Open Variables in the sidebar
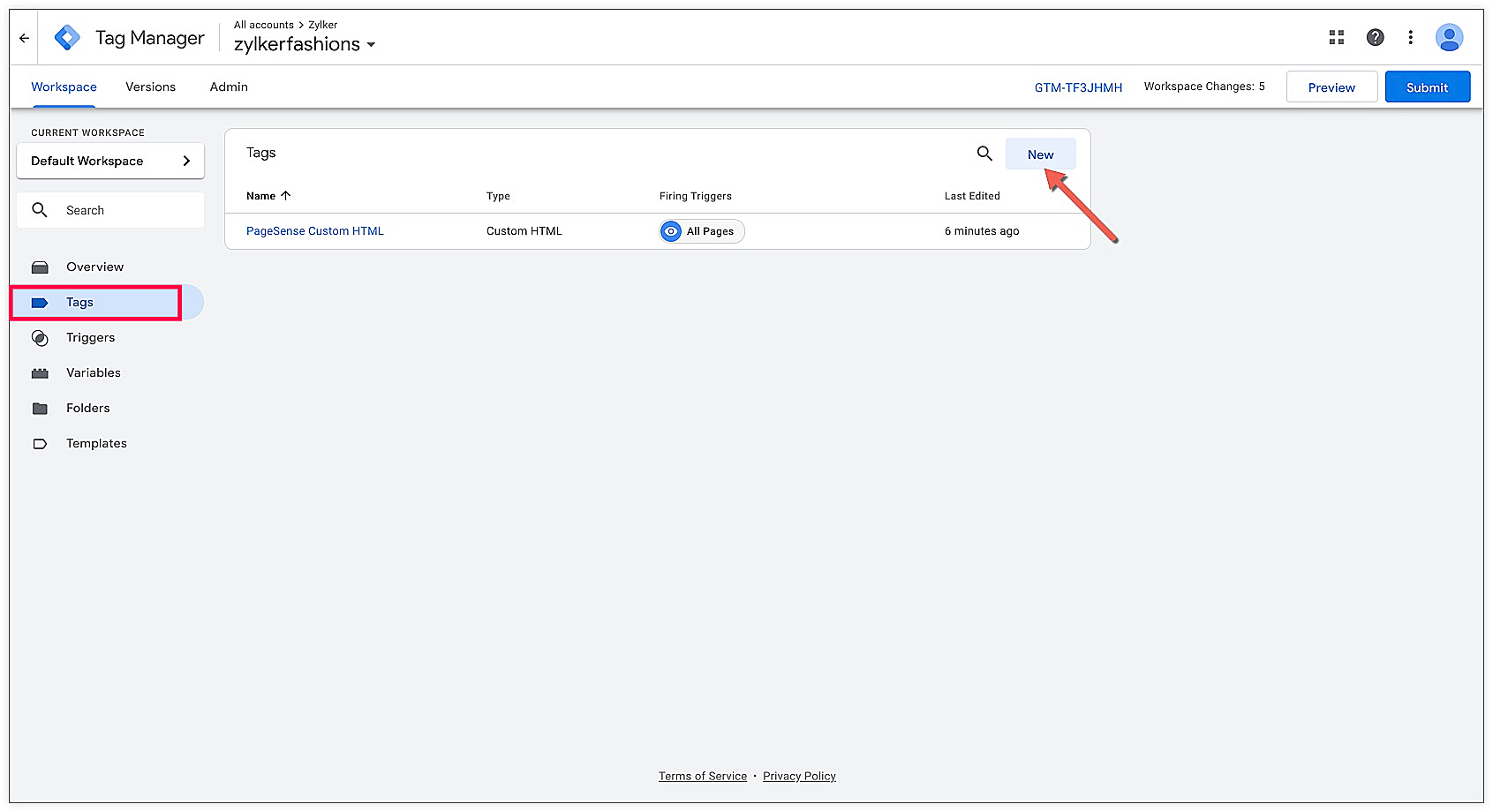Image resolution: width=1493 pixels, height=812 pixels. pos(93,372)
